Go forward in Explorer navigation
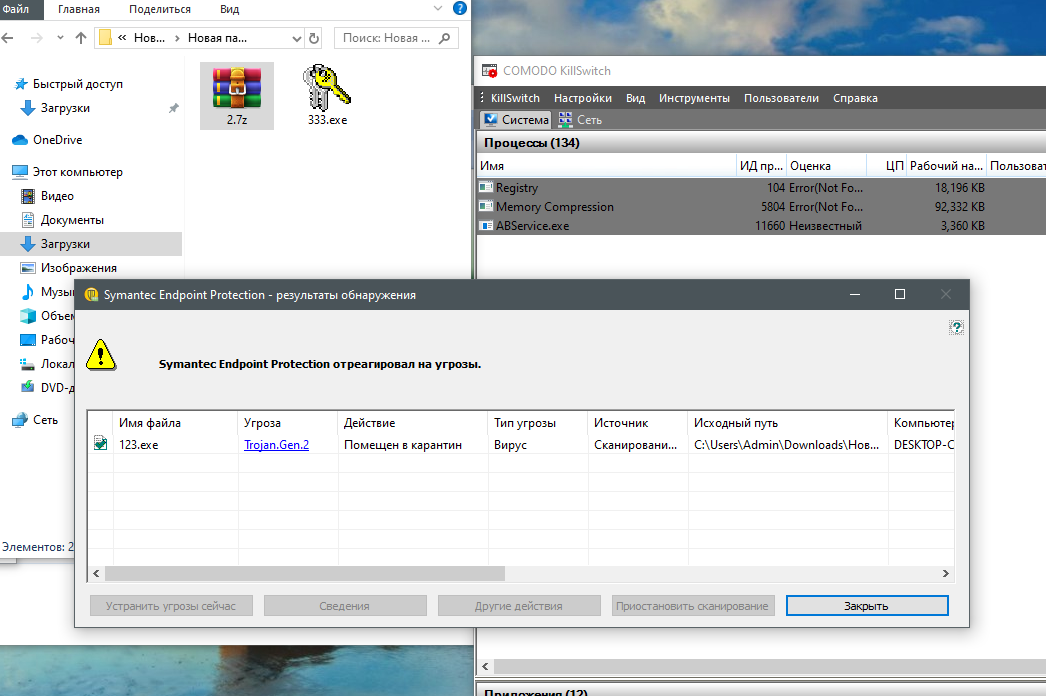 click(x=37, y=38)
